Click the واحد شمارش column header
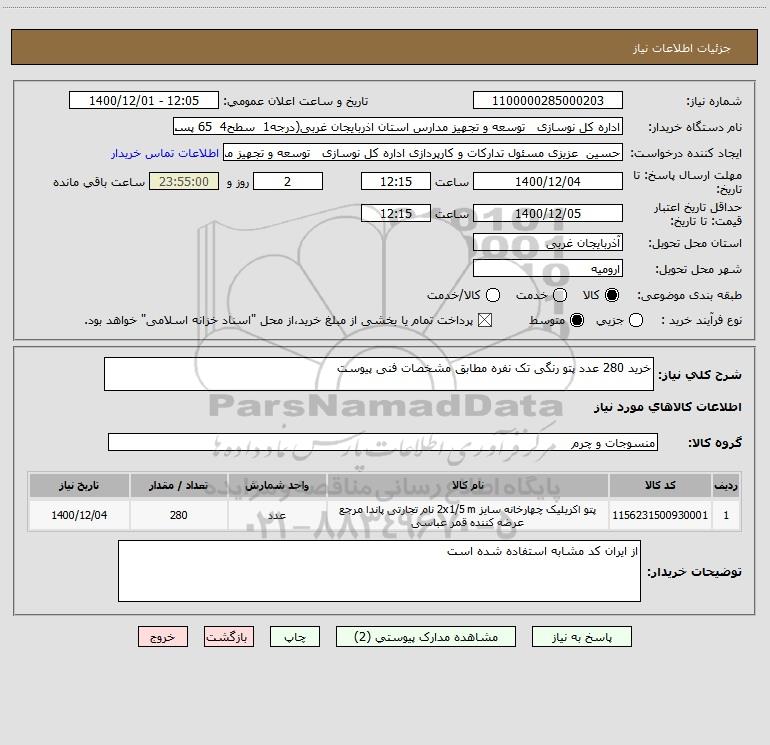 click(x=277, y=485)
